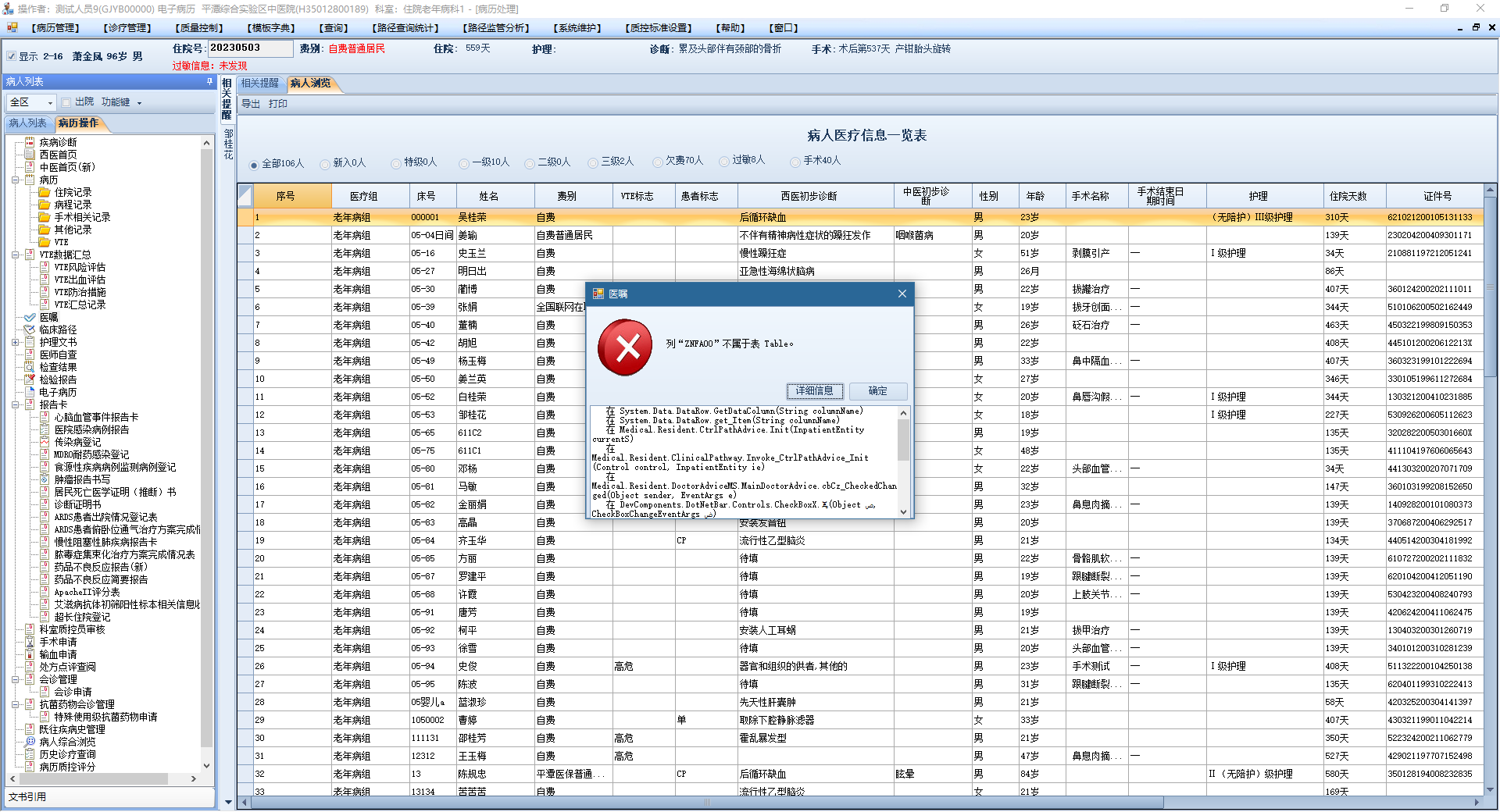Click the 手术申请 icon
1500x812 pixels.
[x=30, y=642]
